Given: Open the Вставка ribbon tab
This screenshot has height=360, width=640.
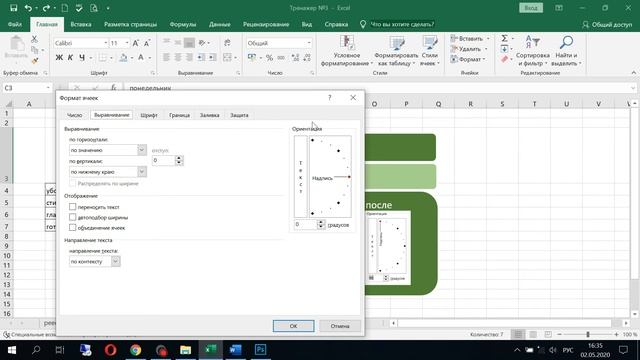Looking at the screenshot, I should point(81,24).
